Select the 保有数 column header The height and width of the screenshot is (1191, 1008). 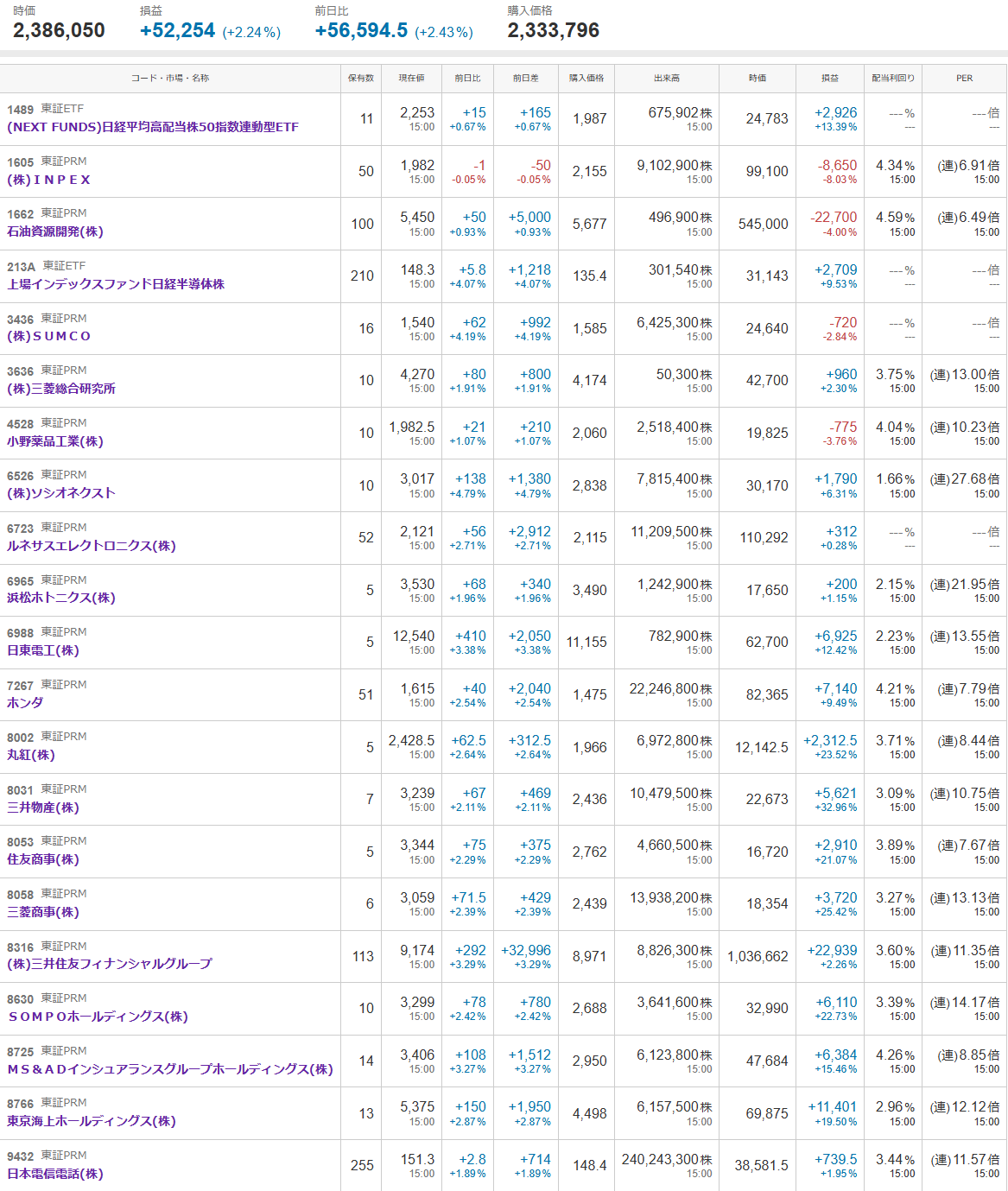tap(361, 78)
